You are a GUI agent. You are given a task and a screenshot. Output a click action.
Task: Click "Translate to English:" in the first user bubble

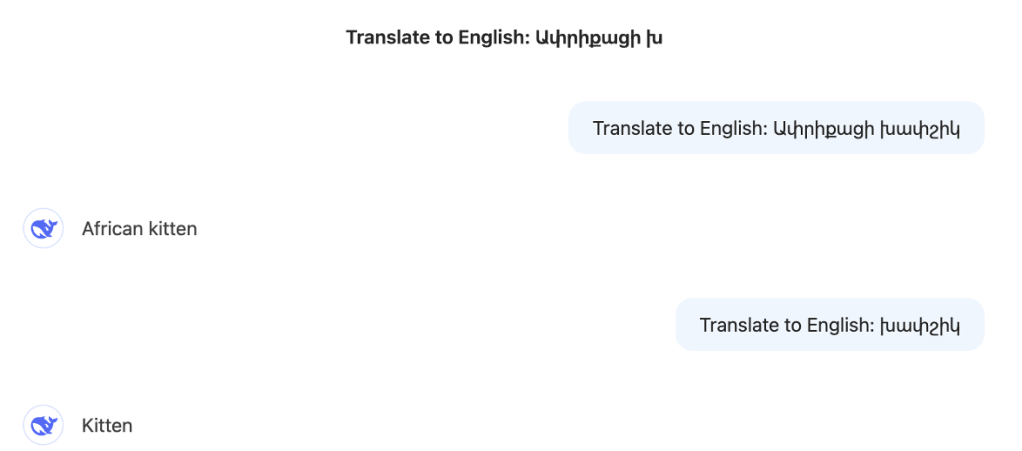pos(679,128)
